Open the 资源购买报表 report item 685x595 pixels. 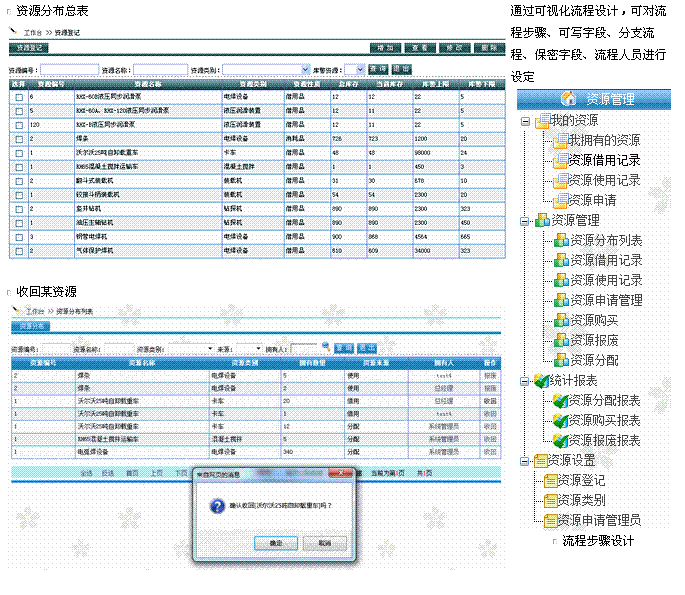pyautogui.click(x=604, y=420)
